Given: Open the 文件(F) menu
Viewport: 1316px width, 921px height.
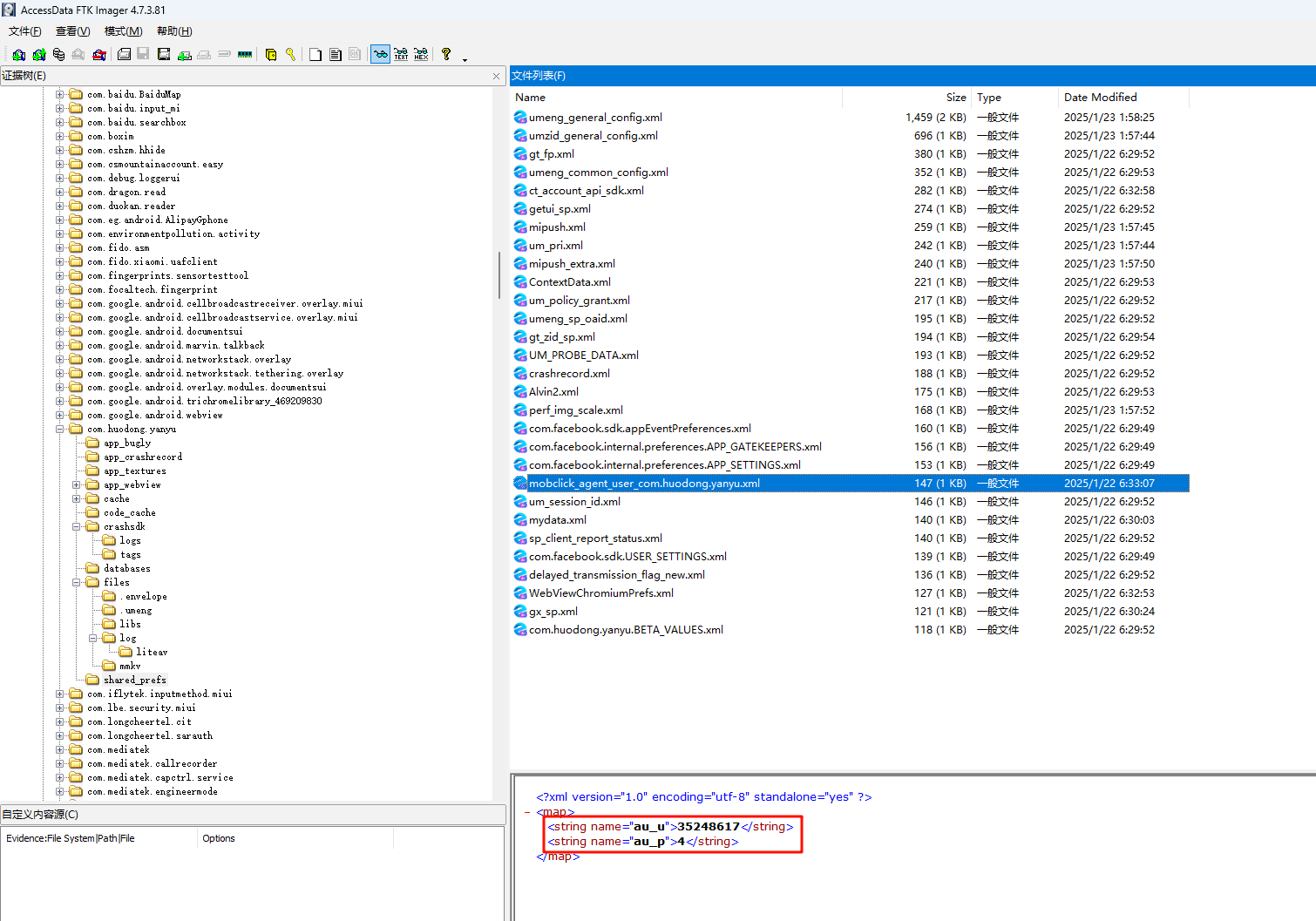Looking at the screenshot, I should (25, 31).
